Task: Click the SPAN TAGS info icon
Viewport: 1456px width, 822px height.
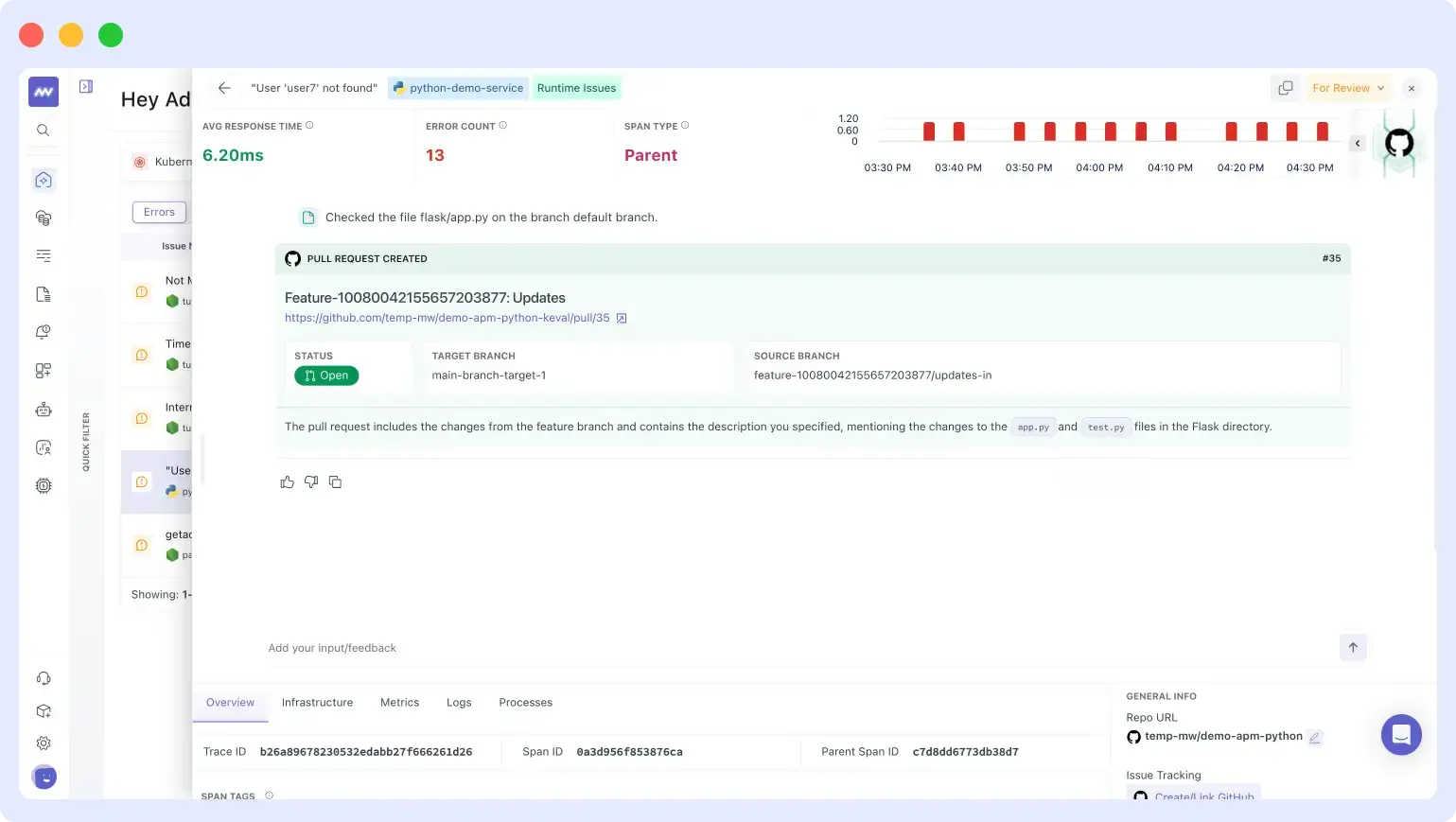Action: (x=270, y=796)
